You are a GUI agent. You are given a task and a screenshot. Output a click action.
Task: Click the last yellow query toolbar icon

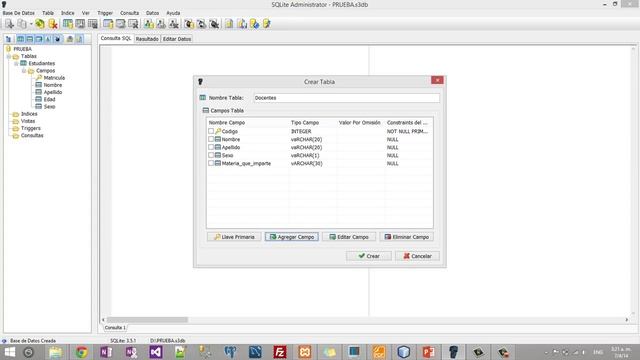pyautogui.click(x=267, y=24)
